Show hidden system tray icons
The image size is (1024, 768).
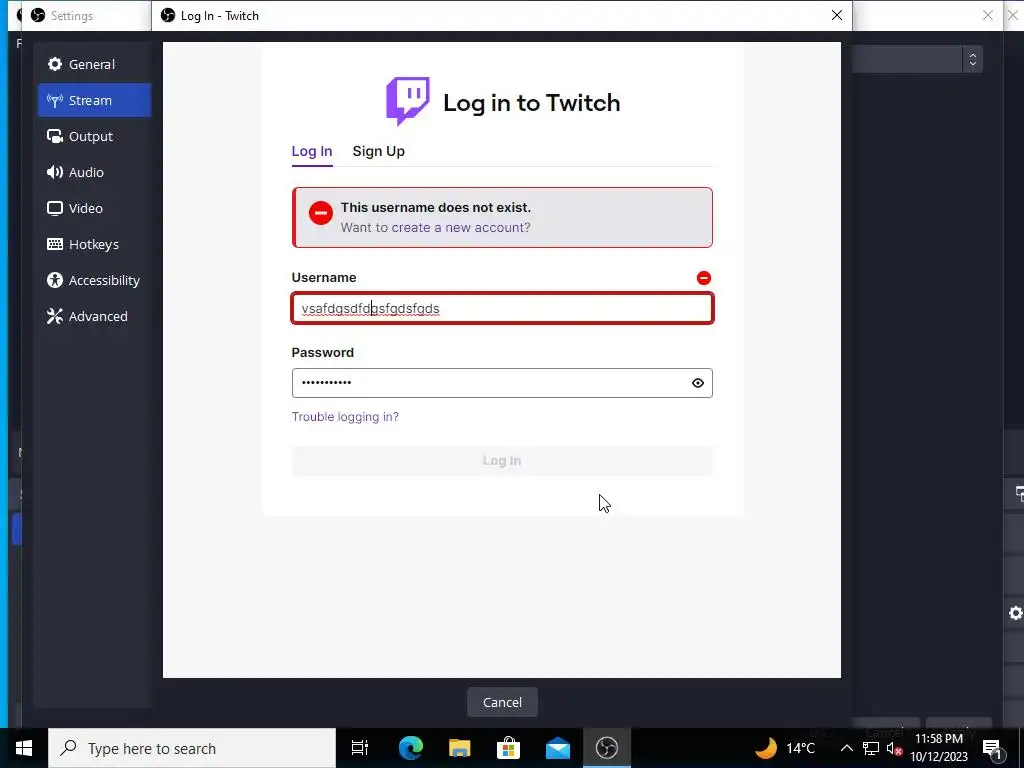click(846, 748)
